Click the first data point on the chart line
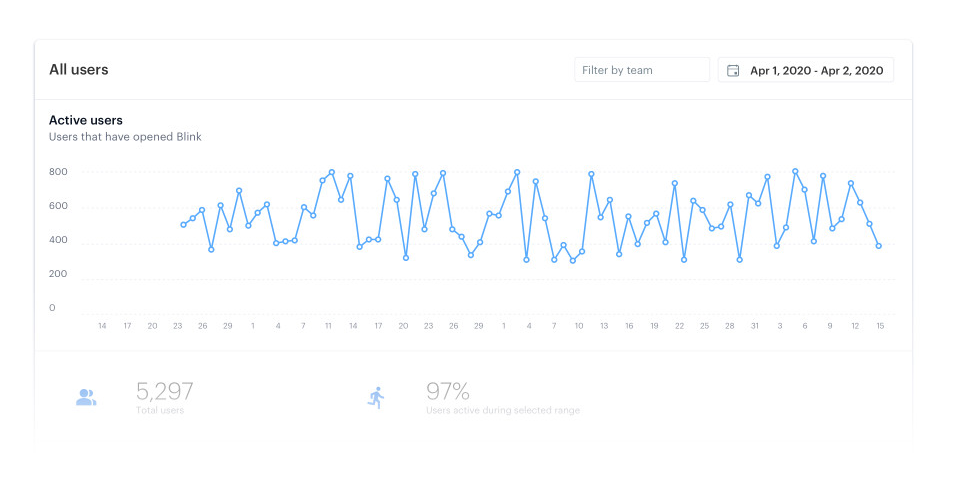This screenshot has width=975, height=500. (x=183, y=225)
